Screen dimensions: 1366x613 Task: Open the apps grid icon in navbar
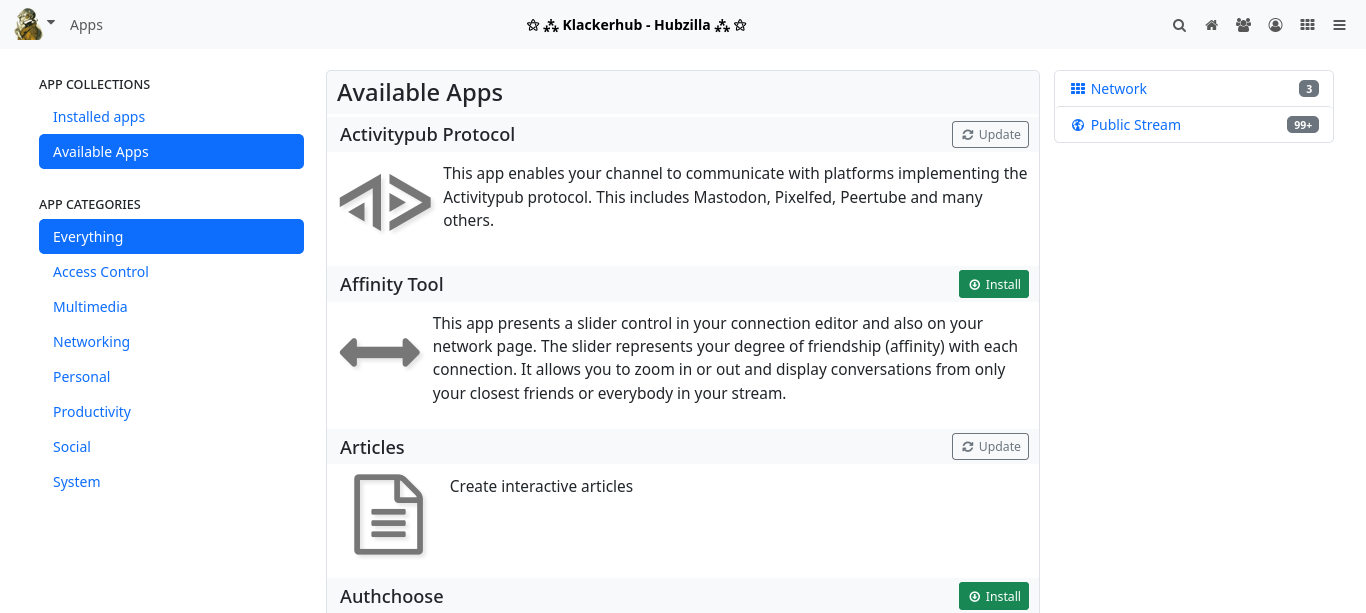(x=1307, y=25)
